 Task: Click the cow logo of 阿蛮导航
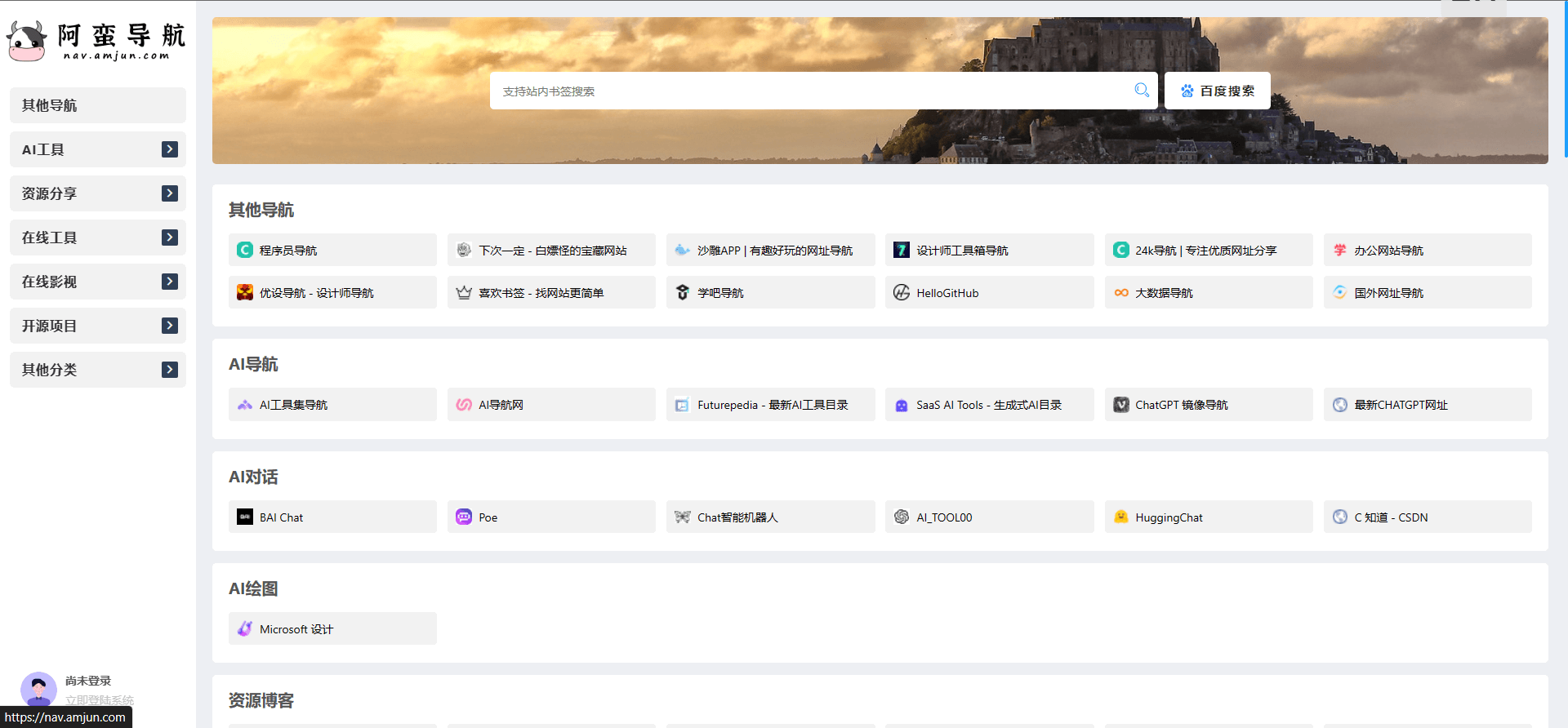click(27, 41)
